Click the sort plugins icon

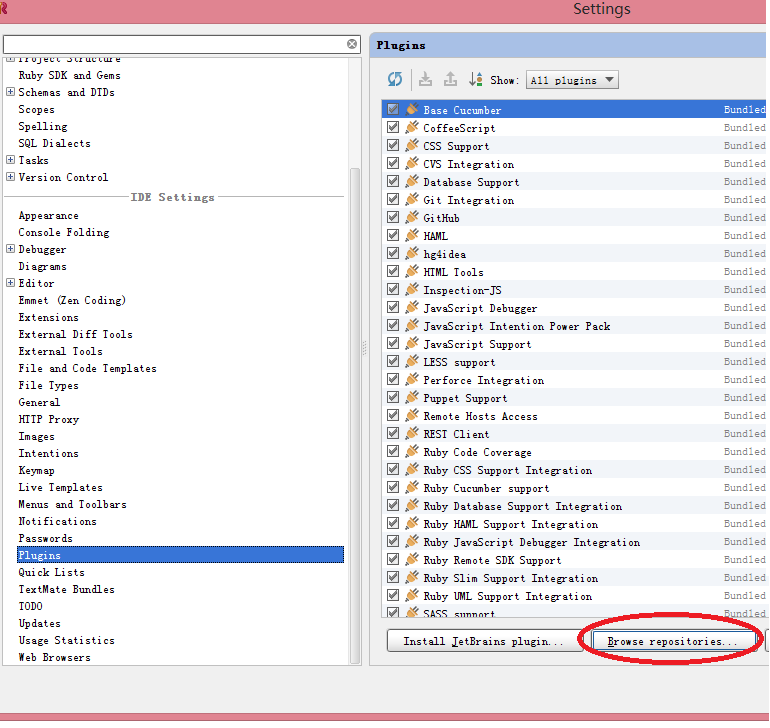tap(475, 79)
